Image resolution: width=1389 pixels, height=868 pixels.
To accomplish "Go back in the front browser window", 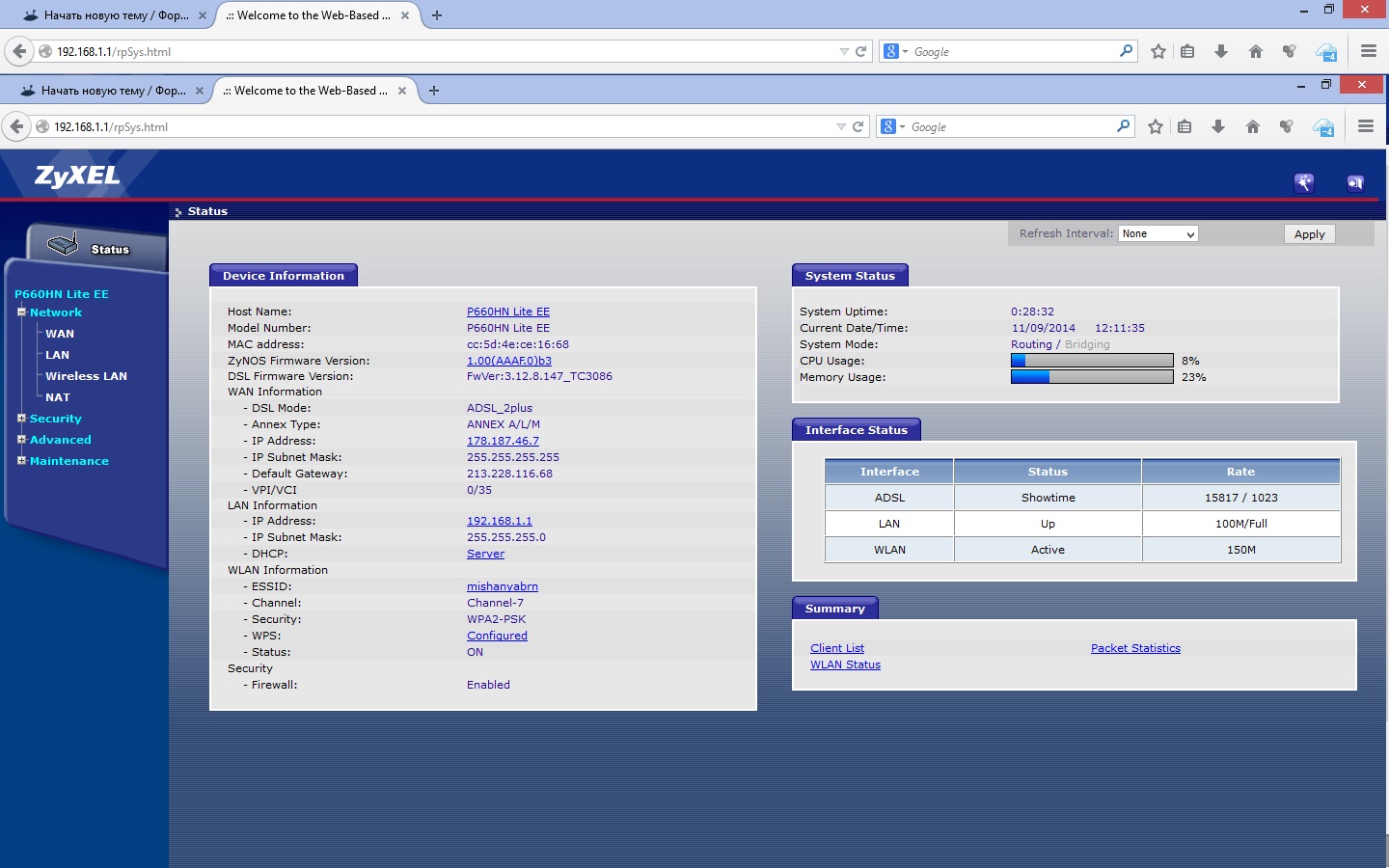I will coord(16,126).
